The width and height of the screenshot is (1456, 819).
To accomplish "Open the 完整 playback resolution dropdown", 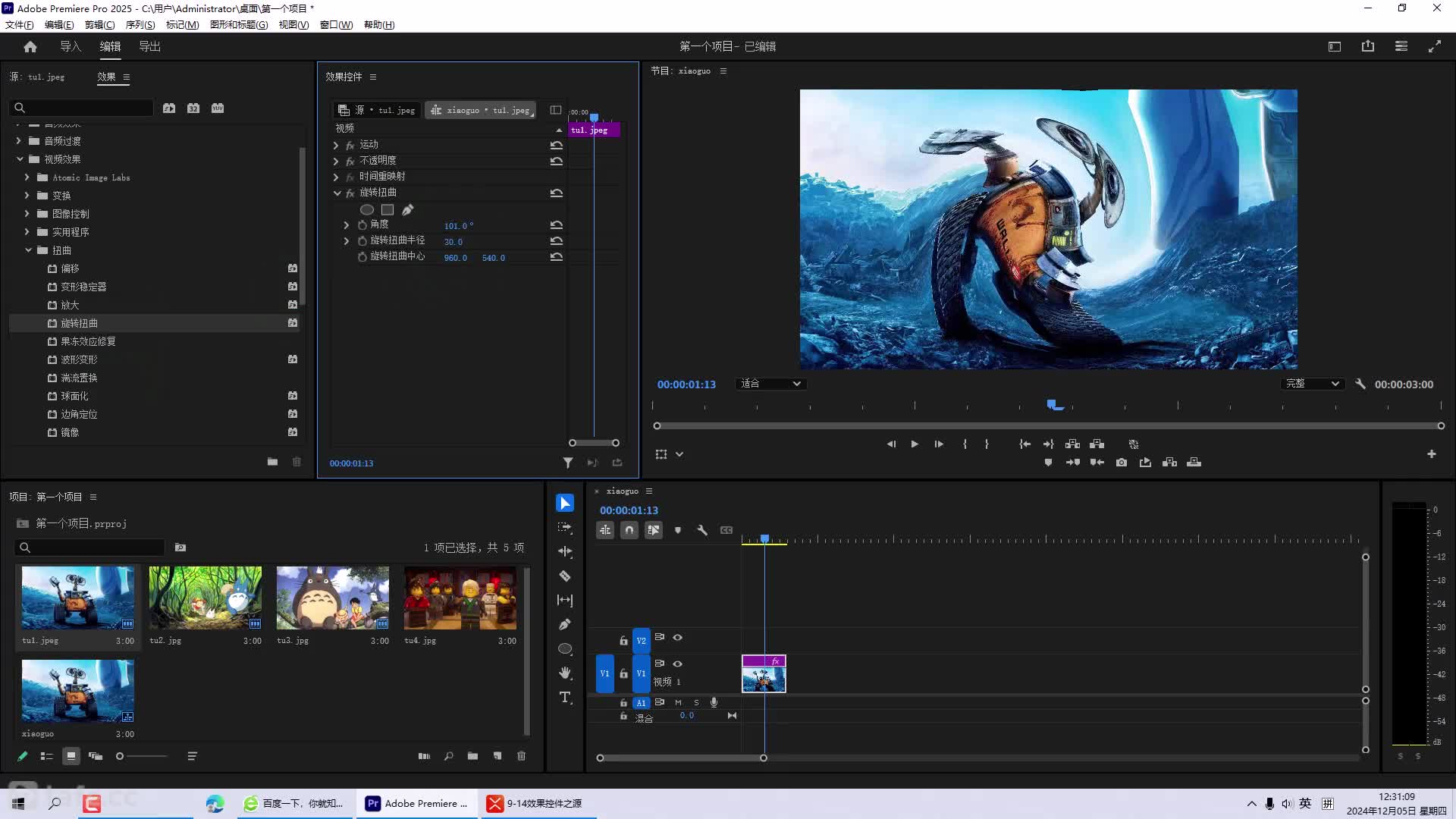I will pyautogui.click(x=1313, y=384).
